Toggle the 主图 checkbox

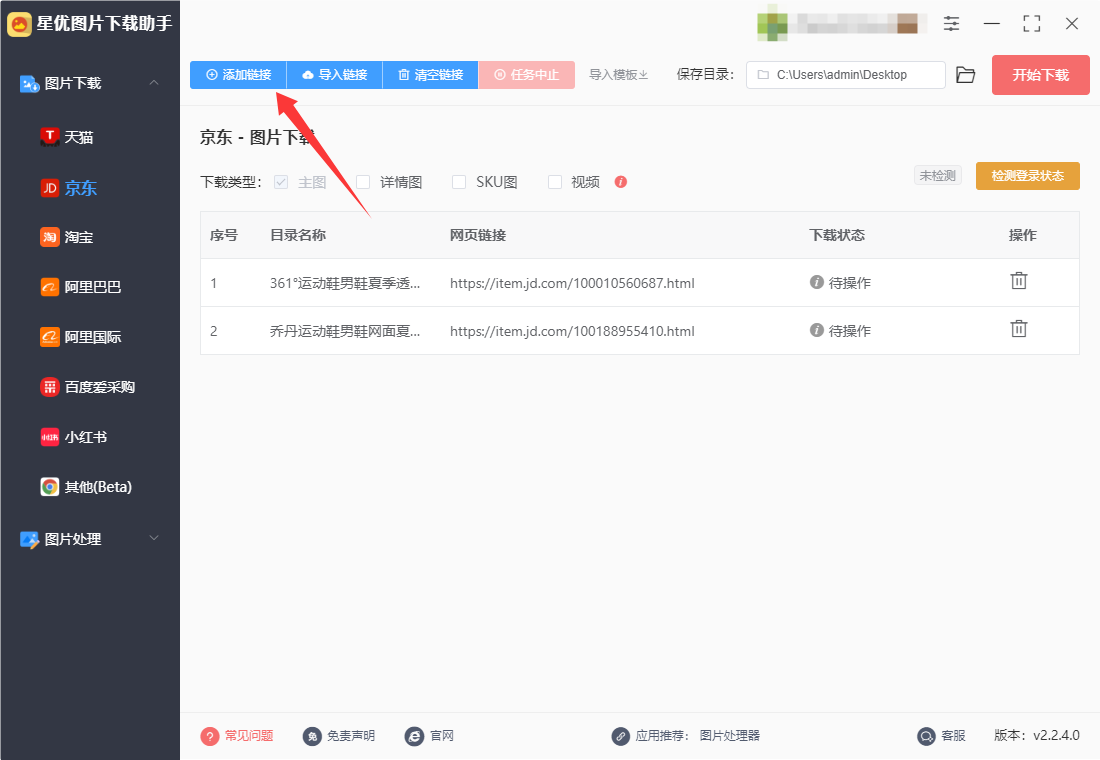coord(281,182)
